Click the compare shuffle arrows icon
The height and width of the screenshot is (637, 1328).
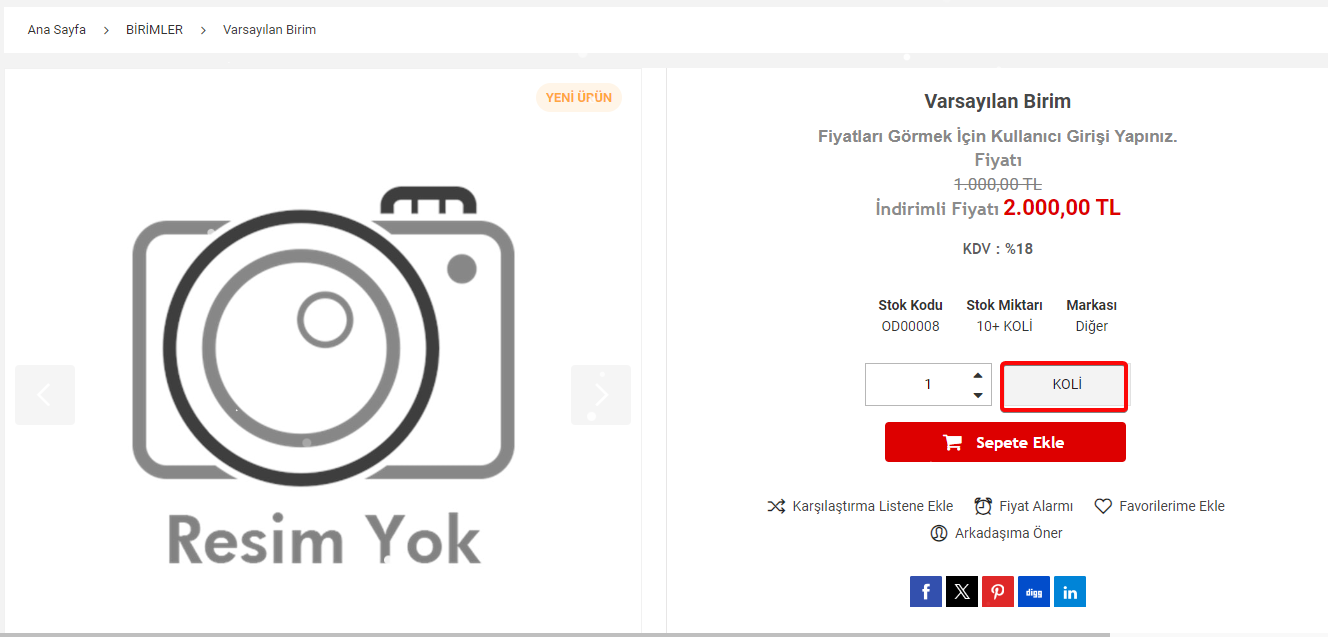click(776, 506)
